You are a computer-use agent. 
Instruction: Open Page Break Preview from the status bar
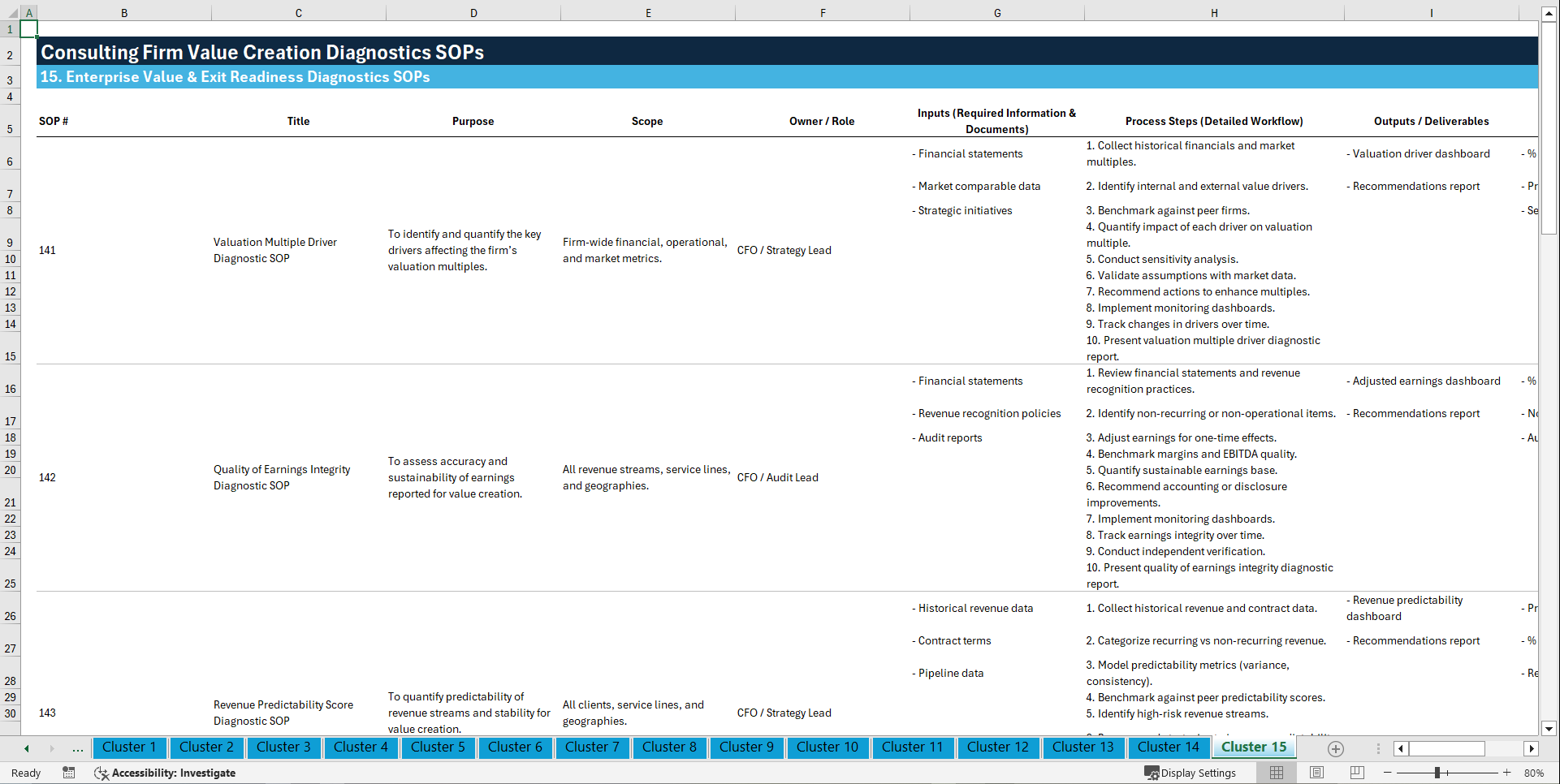[1356, 773]
